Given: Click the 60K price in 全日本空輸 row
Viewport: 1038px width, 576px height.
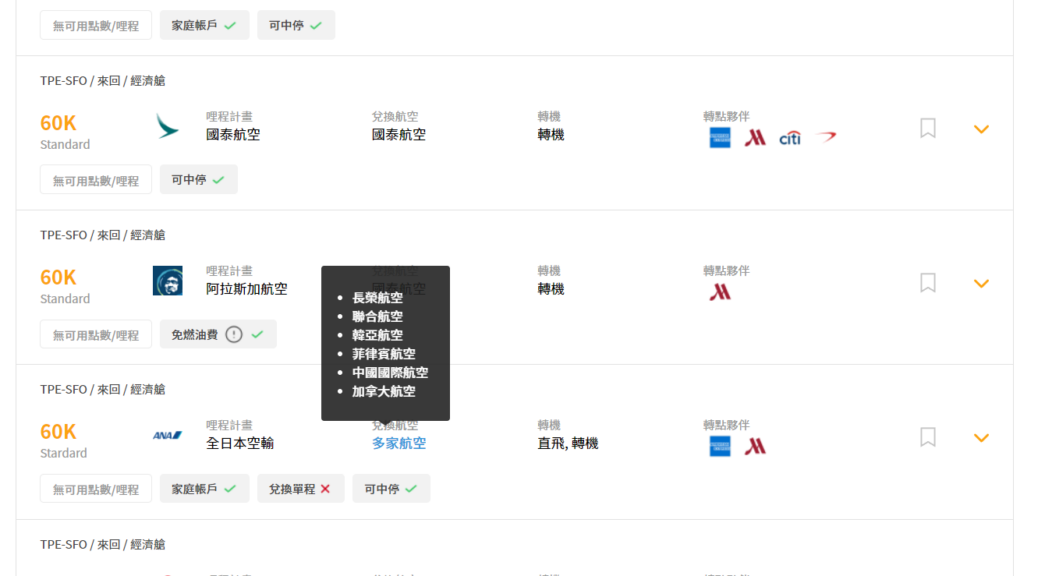Looking at the screenshot, I should click(x=58, y=432).
